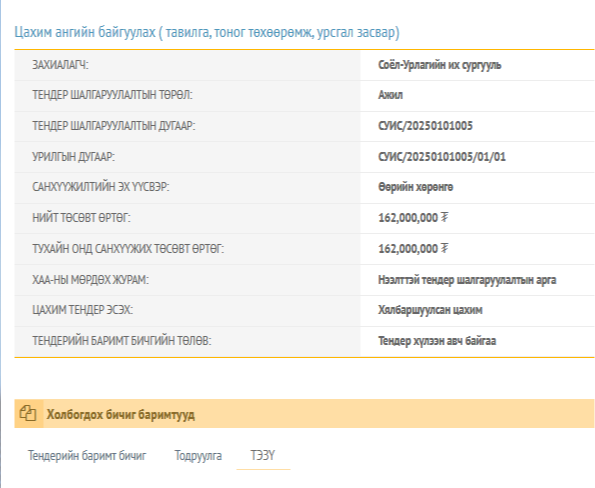This screenshot has height=488, width=595.
Task: Click tender number СУИС/20250101005
Action: click(x=425, y=126)
